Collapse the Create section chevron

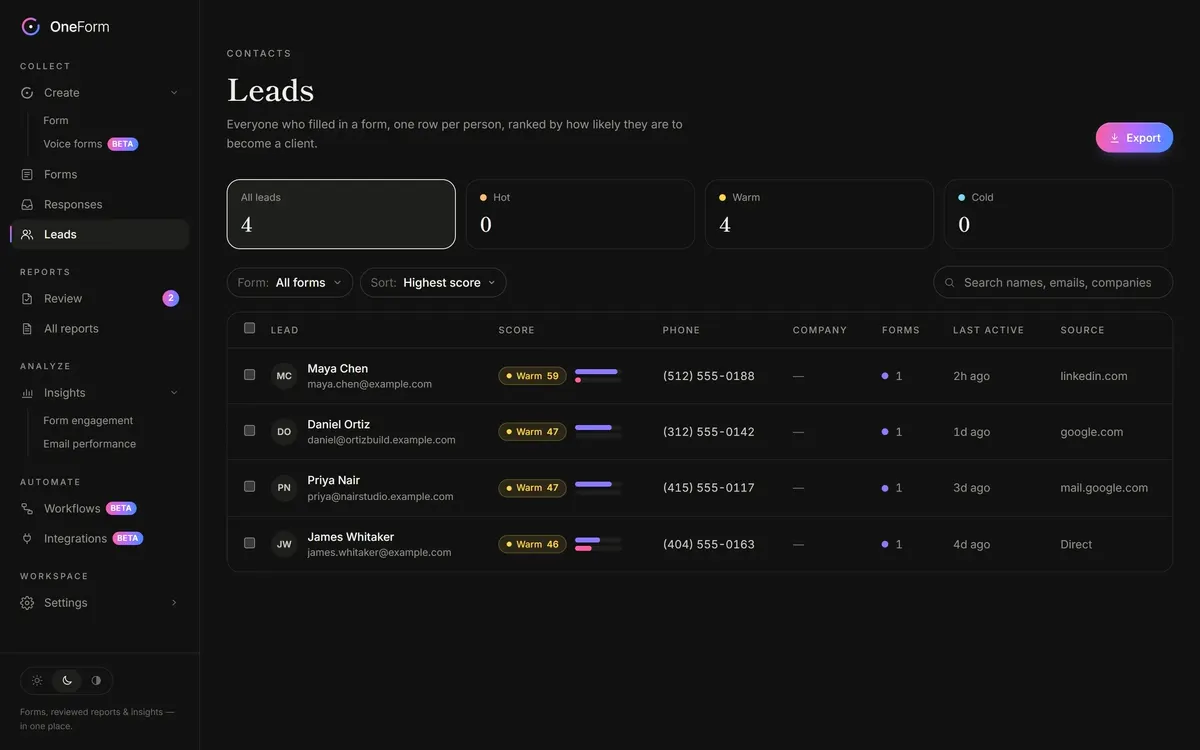pyautogui.click(x=174, y=93)
